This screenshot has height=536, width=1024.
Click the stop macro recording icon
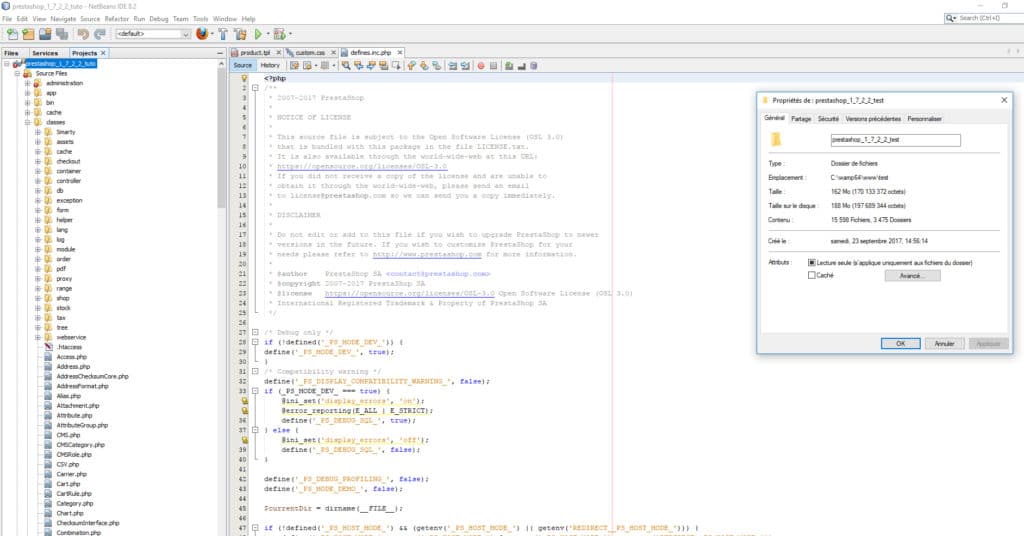point(494,65)
